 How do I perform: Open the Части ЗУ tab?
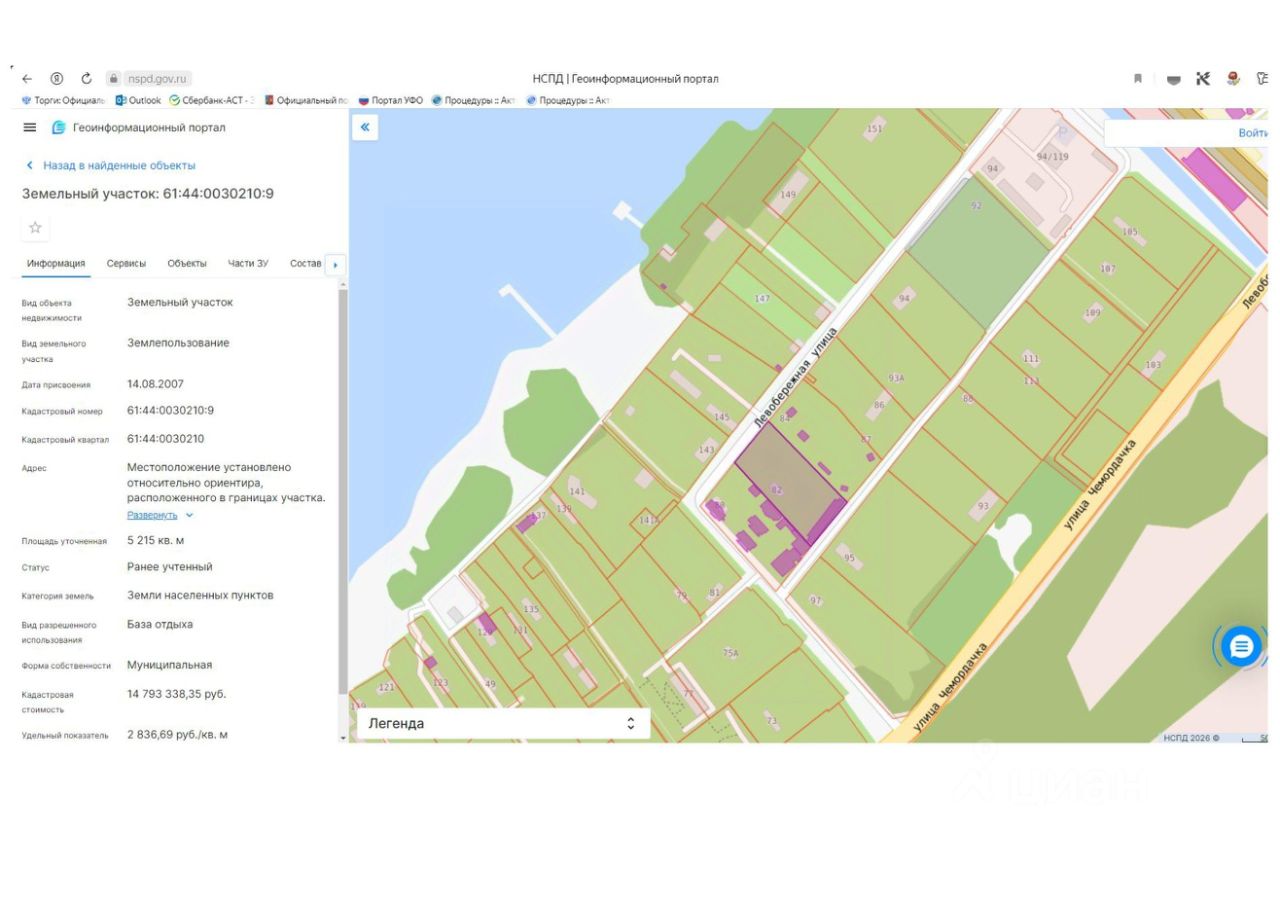point(248,264)
